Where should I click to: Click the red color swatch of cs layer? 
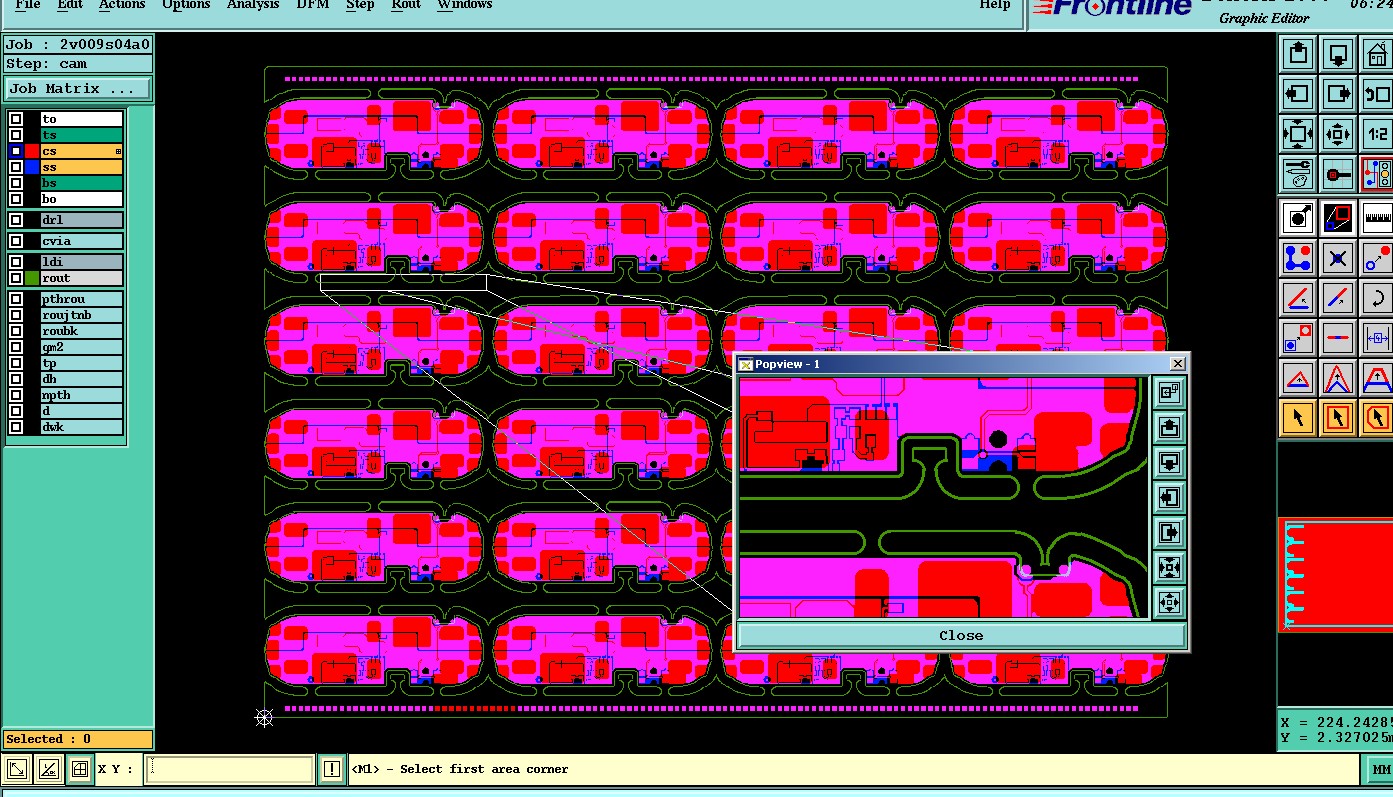click(x=33, y=151)
